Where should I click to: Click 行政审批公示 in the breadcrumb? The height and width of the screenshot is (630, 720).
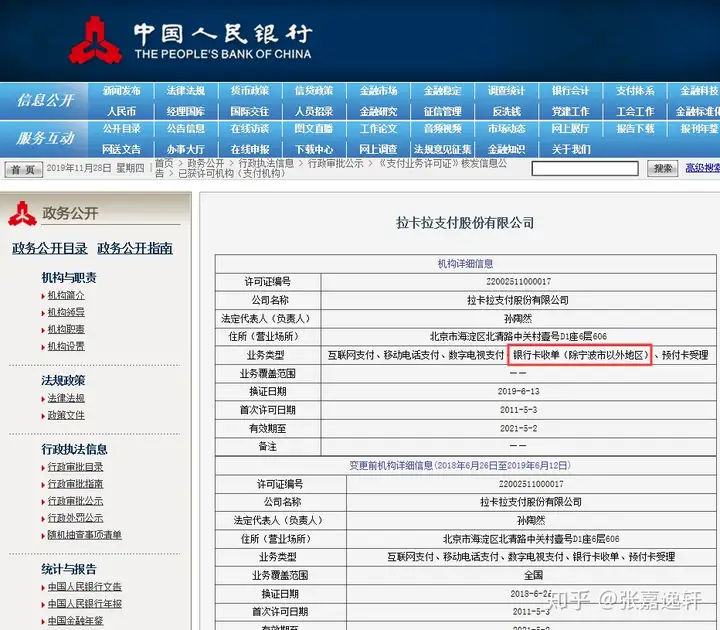(335, 163)
